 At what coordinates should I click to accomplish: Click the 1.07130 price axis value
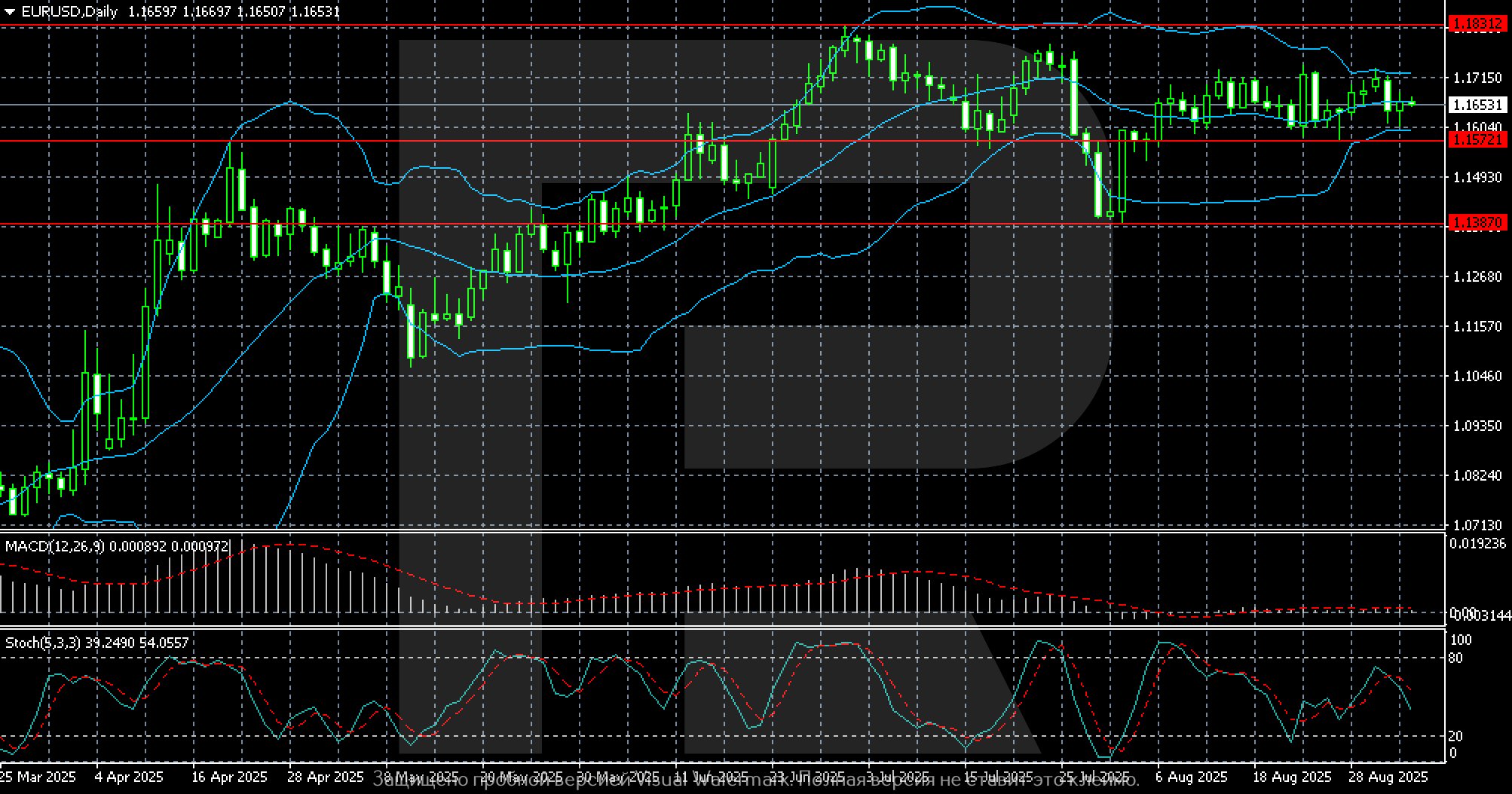click(1477, 524)
